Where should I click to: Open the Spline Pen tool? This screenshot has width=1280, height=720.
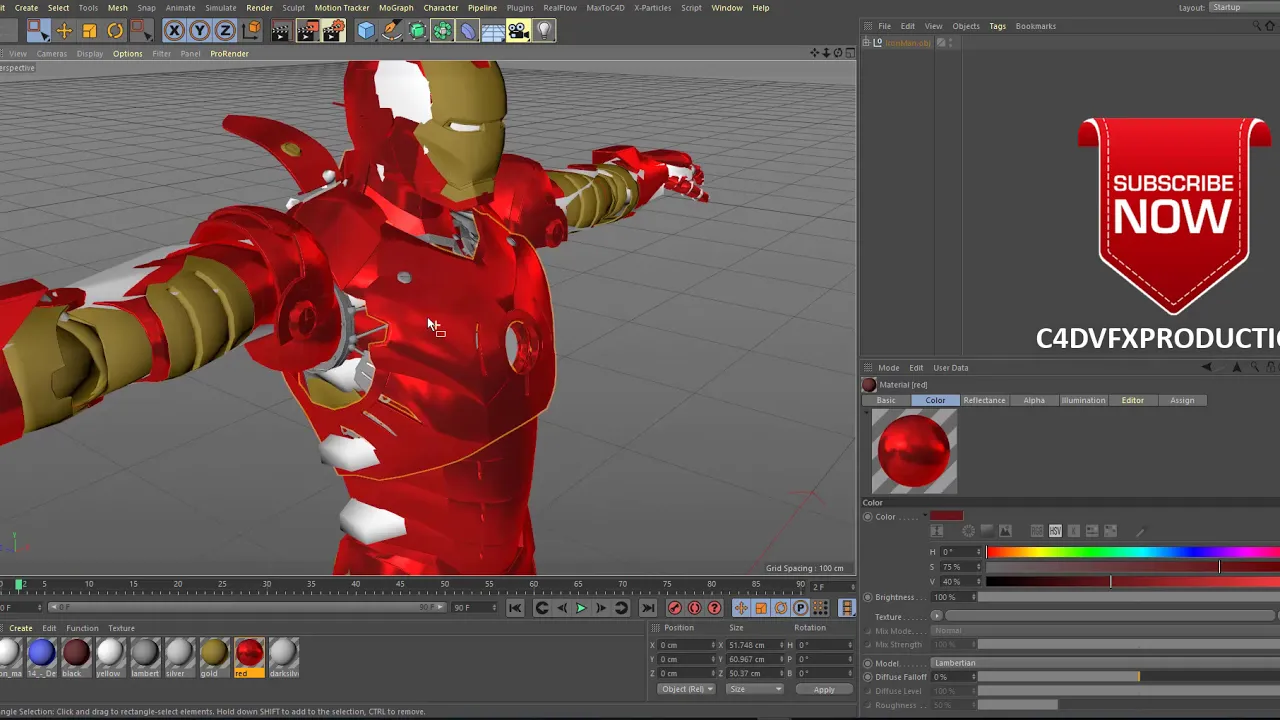click(x=392, y=31)
